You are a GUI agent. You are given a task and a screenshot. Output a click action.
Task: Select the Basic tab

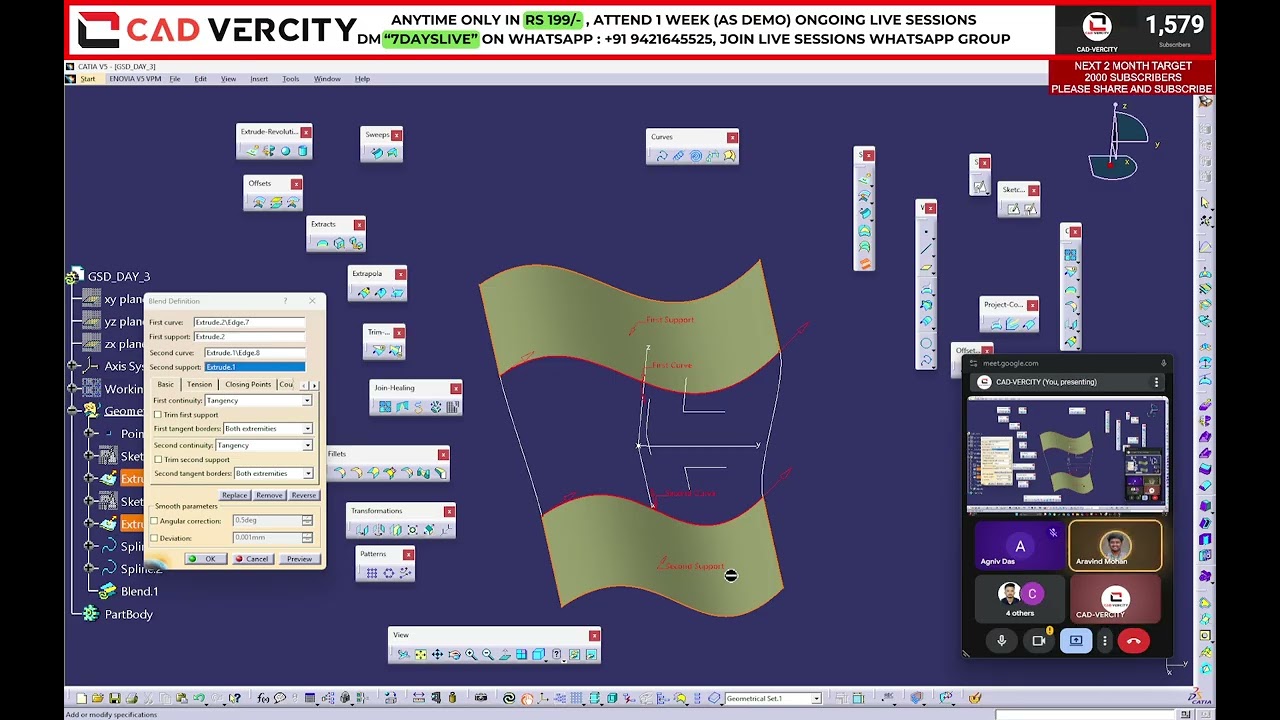165,385
